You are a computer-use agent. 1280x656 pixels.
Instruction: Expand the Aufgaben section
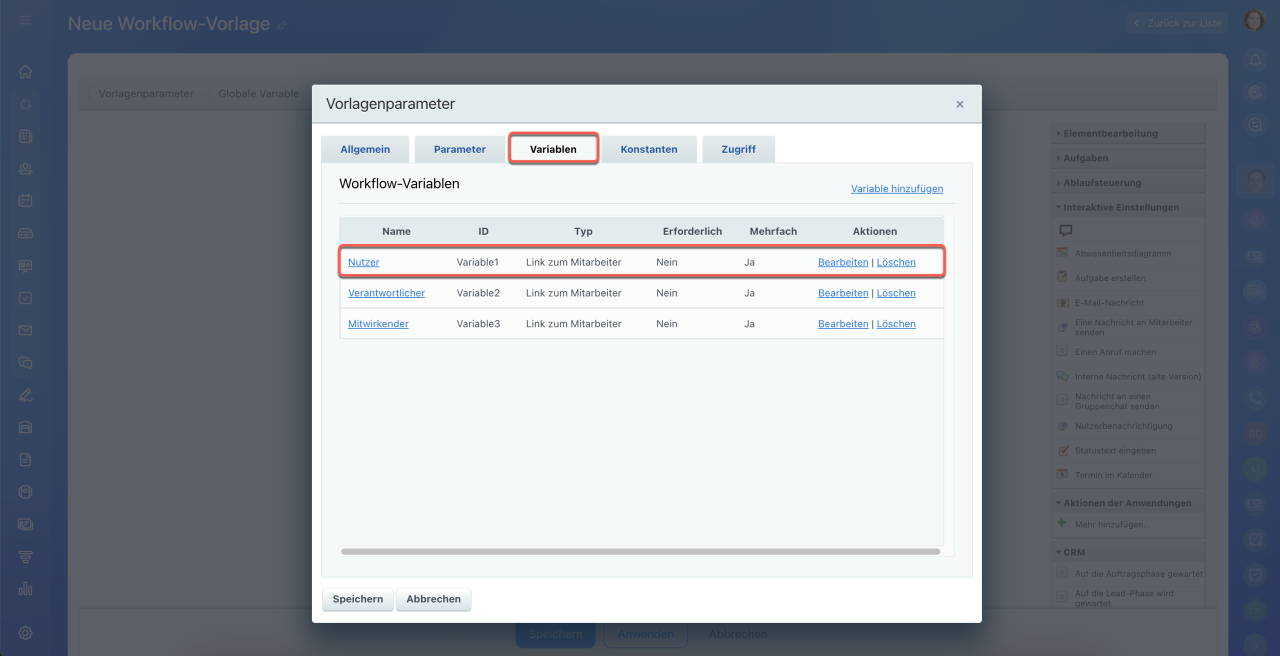[1085, 158]
